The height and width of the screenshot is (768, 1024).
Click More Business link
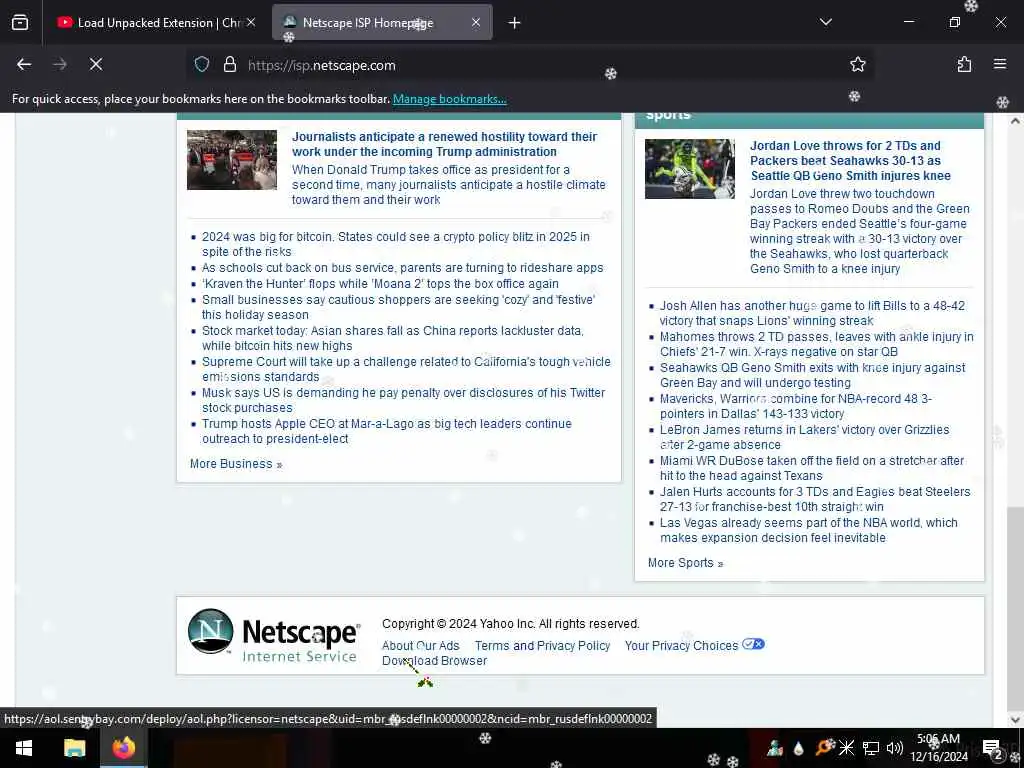click(236, 464)
